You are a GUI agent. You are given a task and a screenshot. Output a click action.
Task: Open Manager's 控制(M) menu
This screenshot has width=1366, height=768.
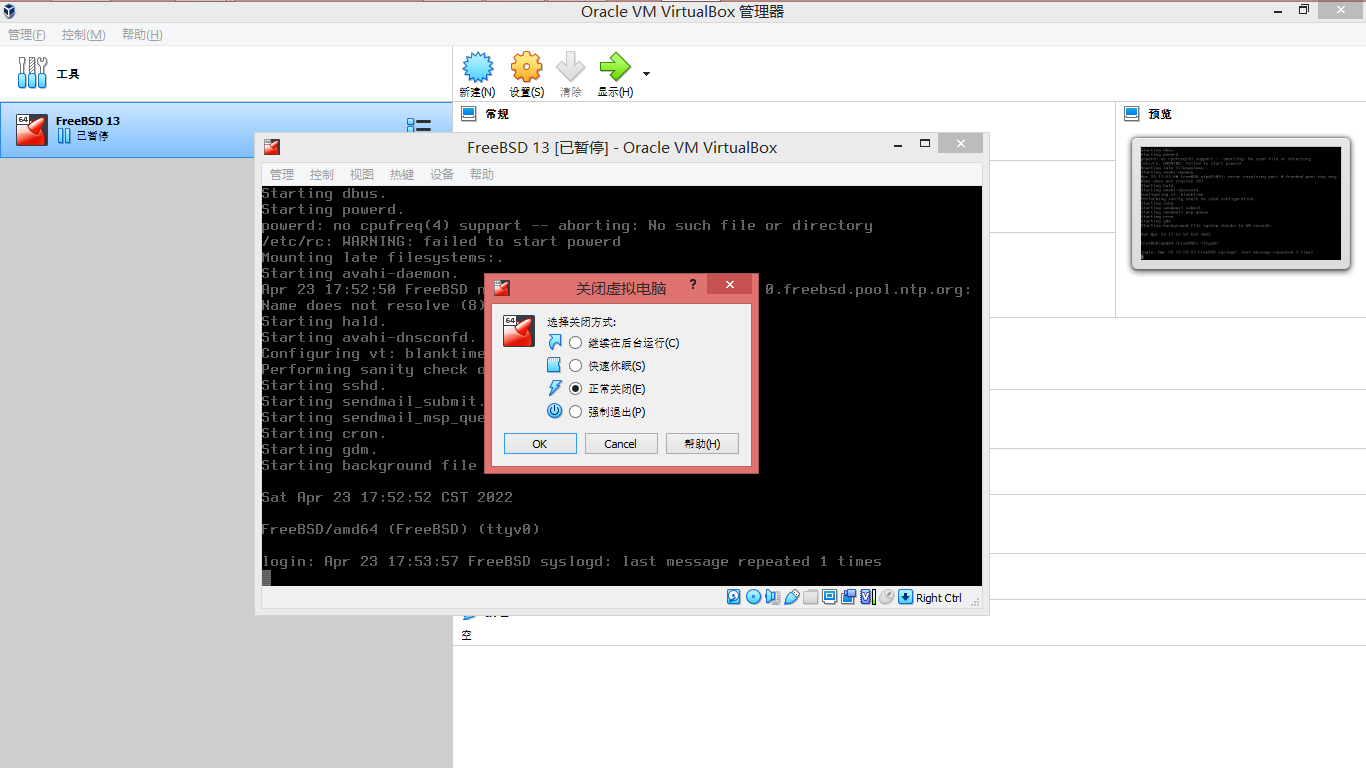pyautogui.click(x=83, y=34)
